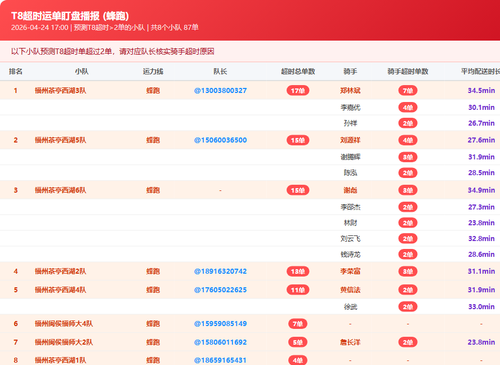The image size is (500, 365).
Task: Select team name 福州茶亭西湖3队
Action: tap(60, 91)
